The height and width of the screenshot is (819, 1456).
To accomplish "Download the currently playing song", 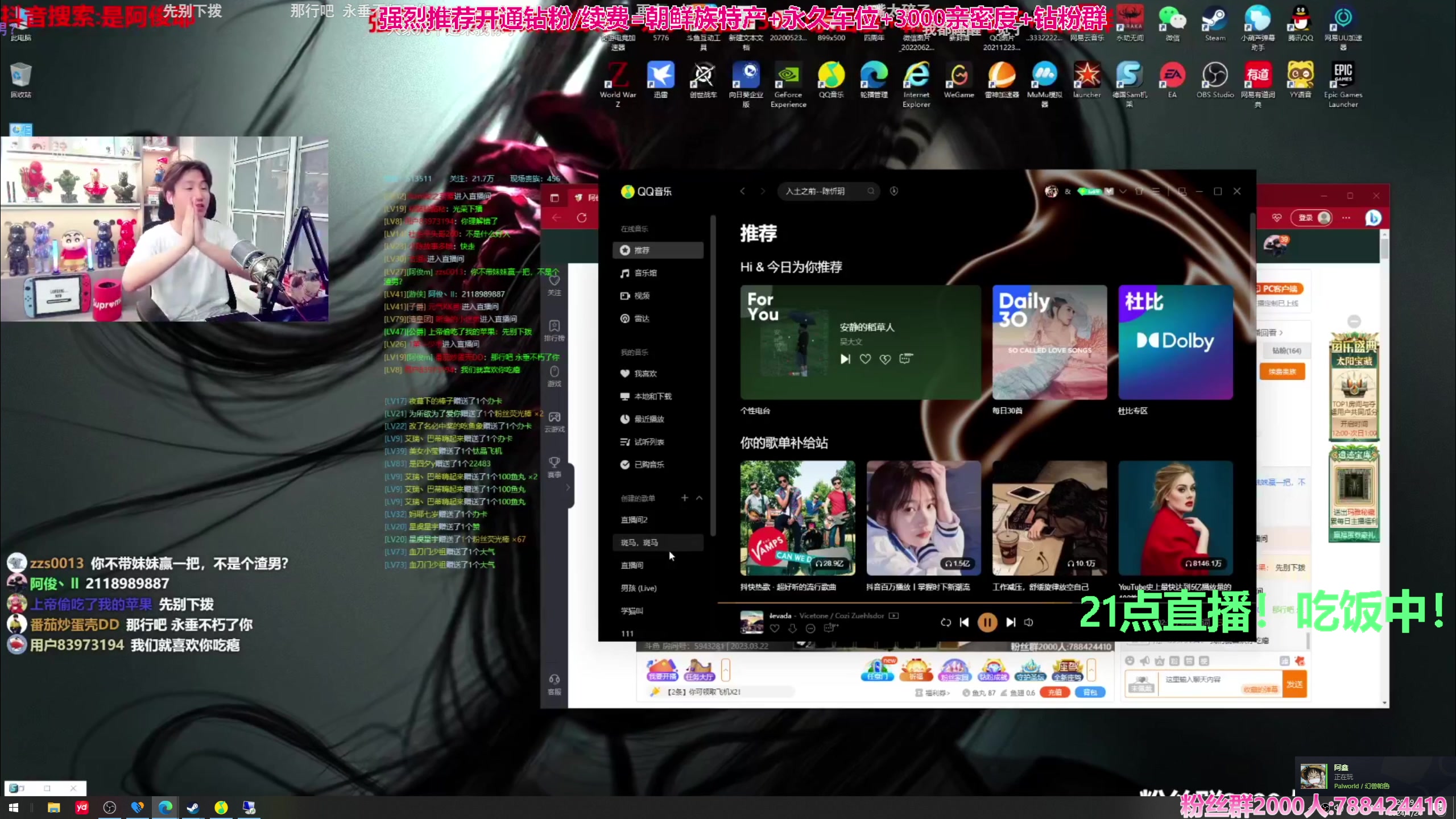I will pos(792,628).
